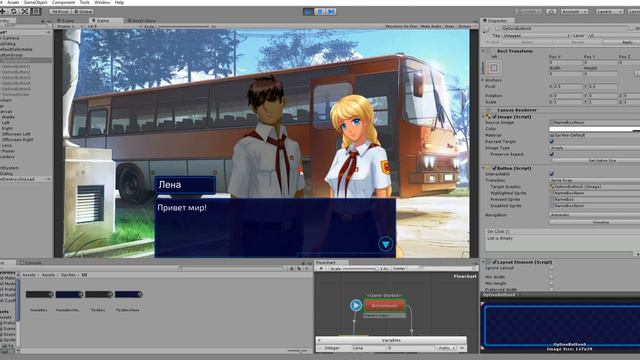Screen dimensions: 640x360
Task: Toggle the Button (Script) component checkbox
Action: pyautogui.click(x=495, y=168)
